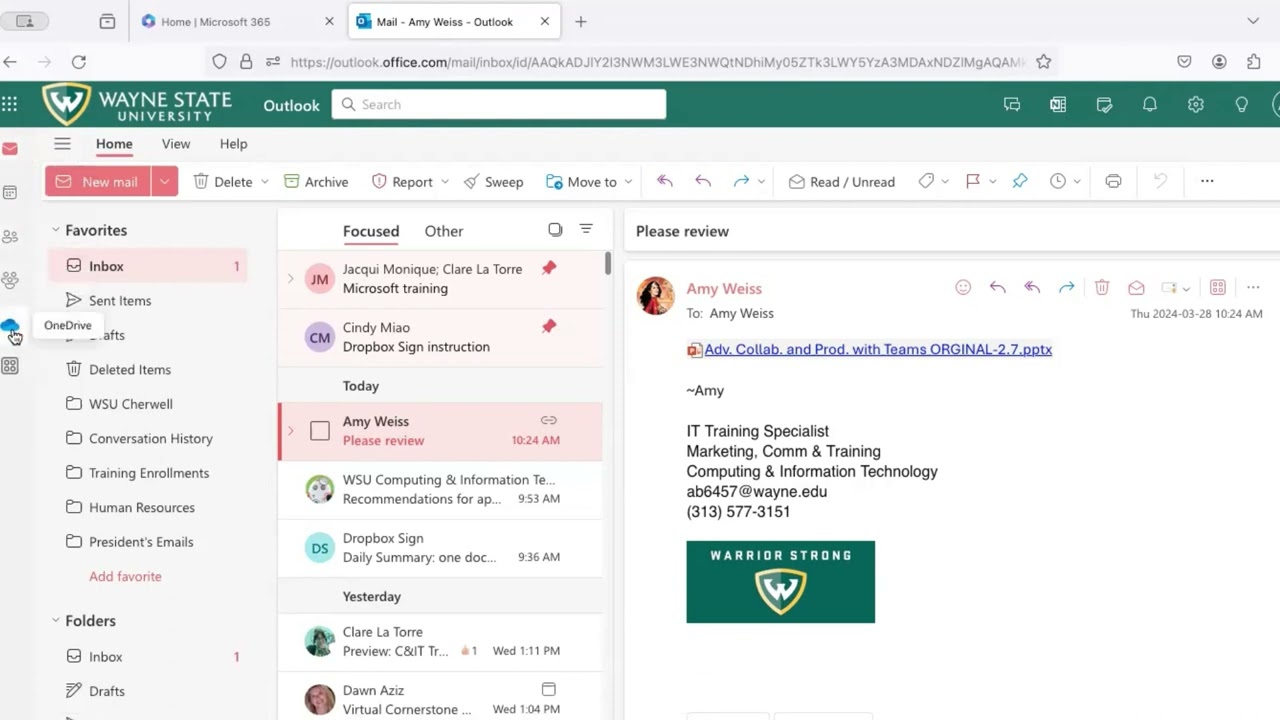Click the New mail button
Viewport: 1280px width, 720px height.
[x=98, y=181]
